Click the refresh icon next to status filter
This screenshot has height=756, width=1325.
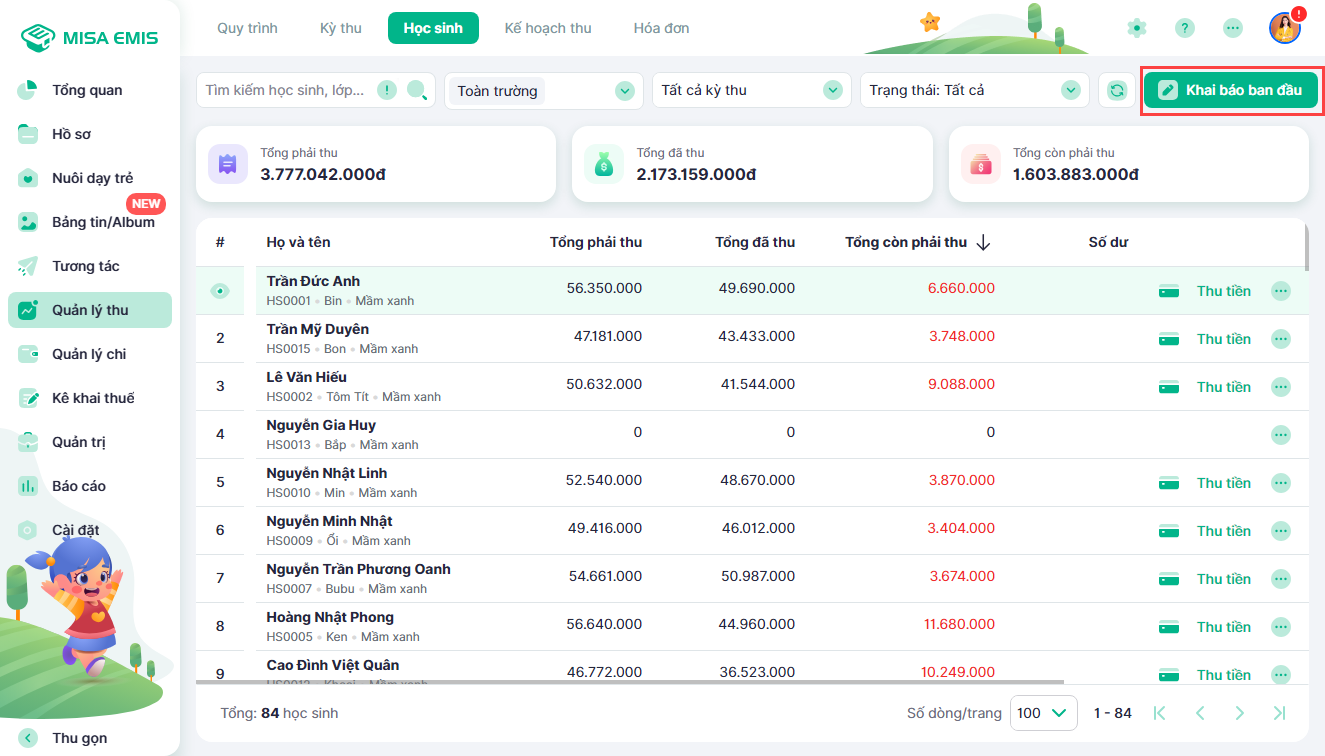coord(1117,91)
